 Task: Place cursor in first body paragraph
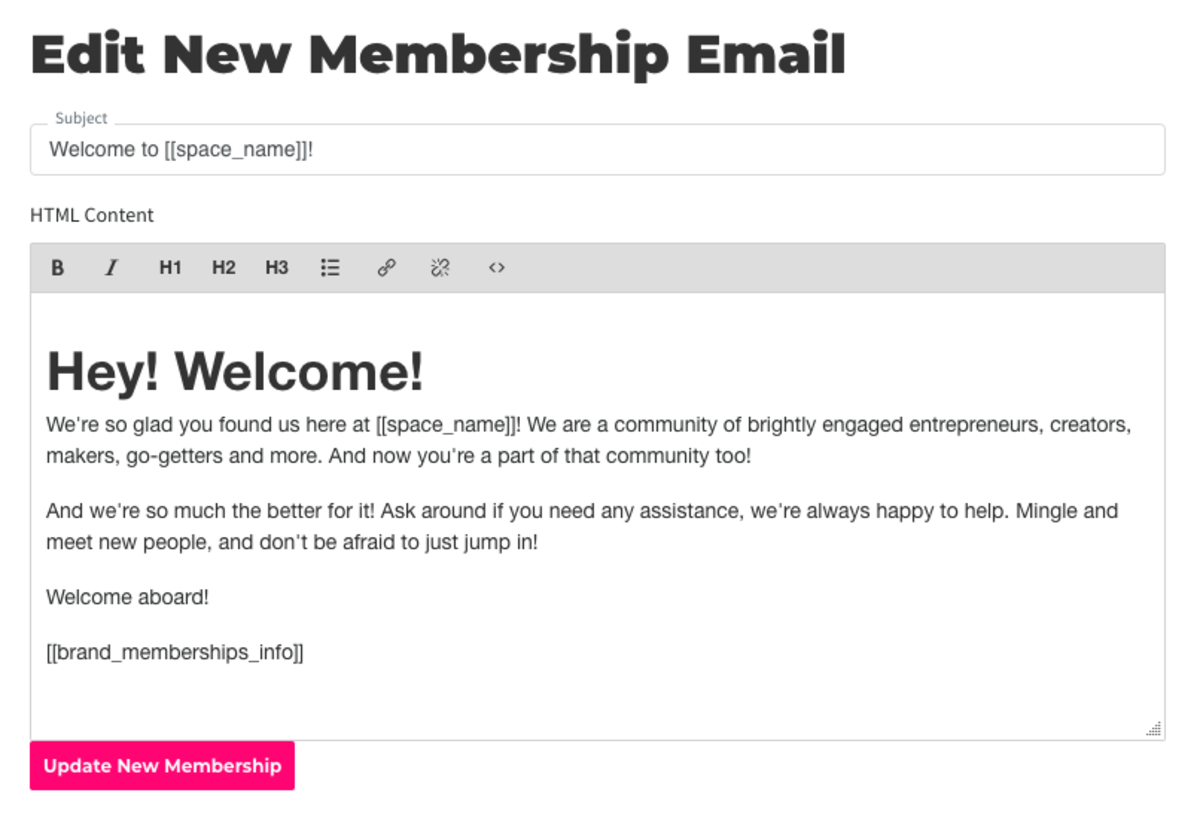[589, 440]
